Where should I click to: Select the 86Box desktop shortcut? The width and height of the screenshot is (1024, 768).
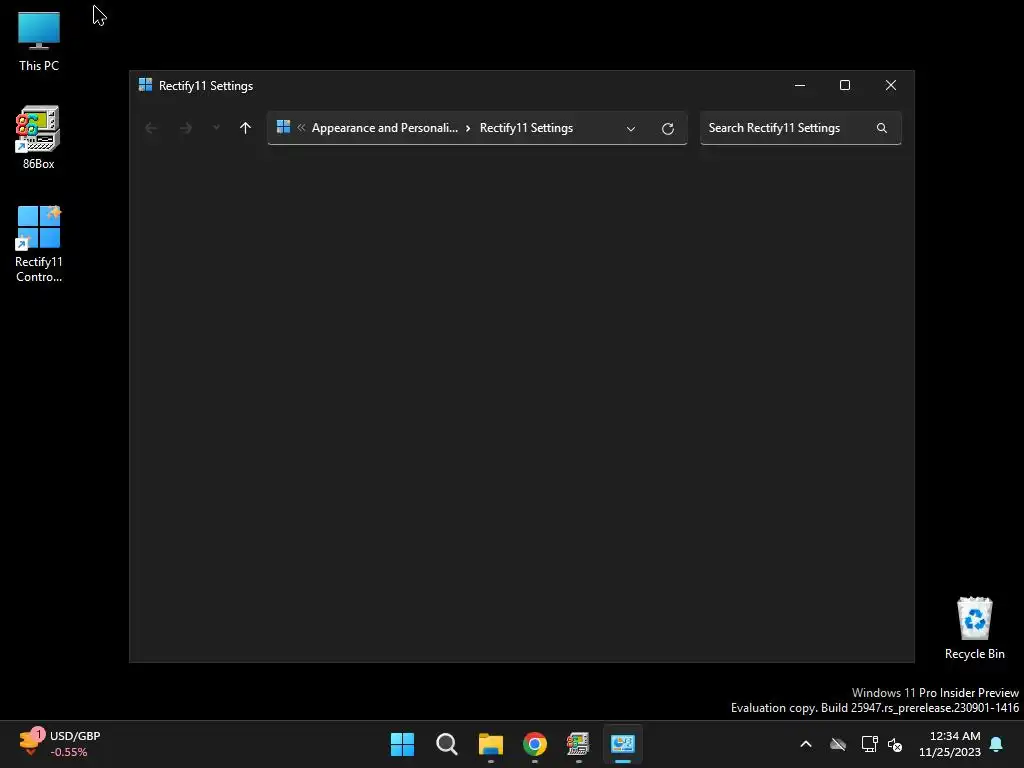coord(39,138)
